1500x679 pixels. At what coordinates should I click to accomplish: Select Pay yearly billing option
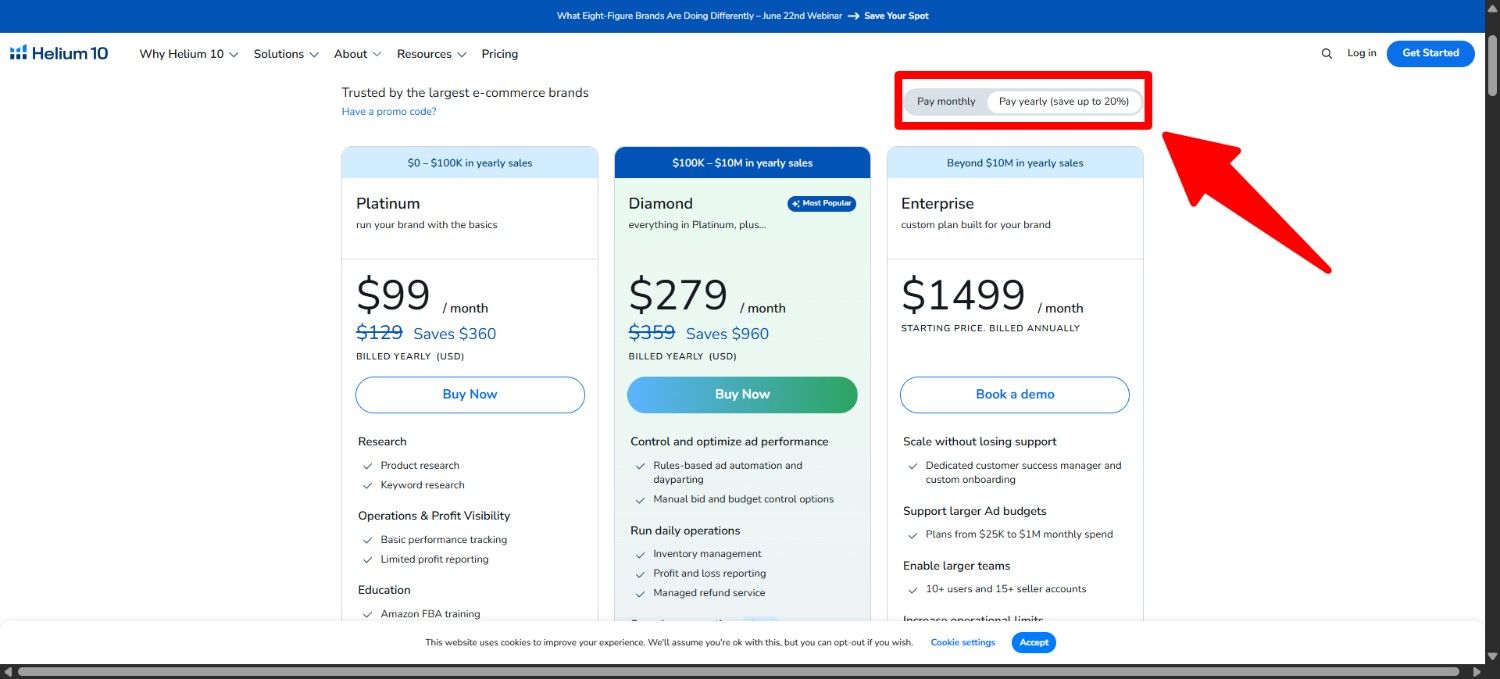pyautogui.click(x=1064, y=101)
